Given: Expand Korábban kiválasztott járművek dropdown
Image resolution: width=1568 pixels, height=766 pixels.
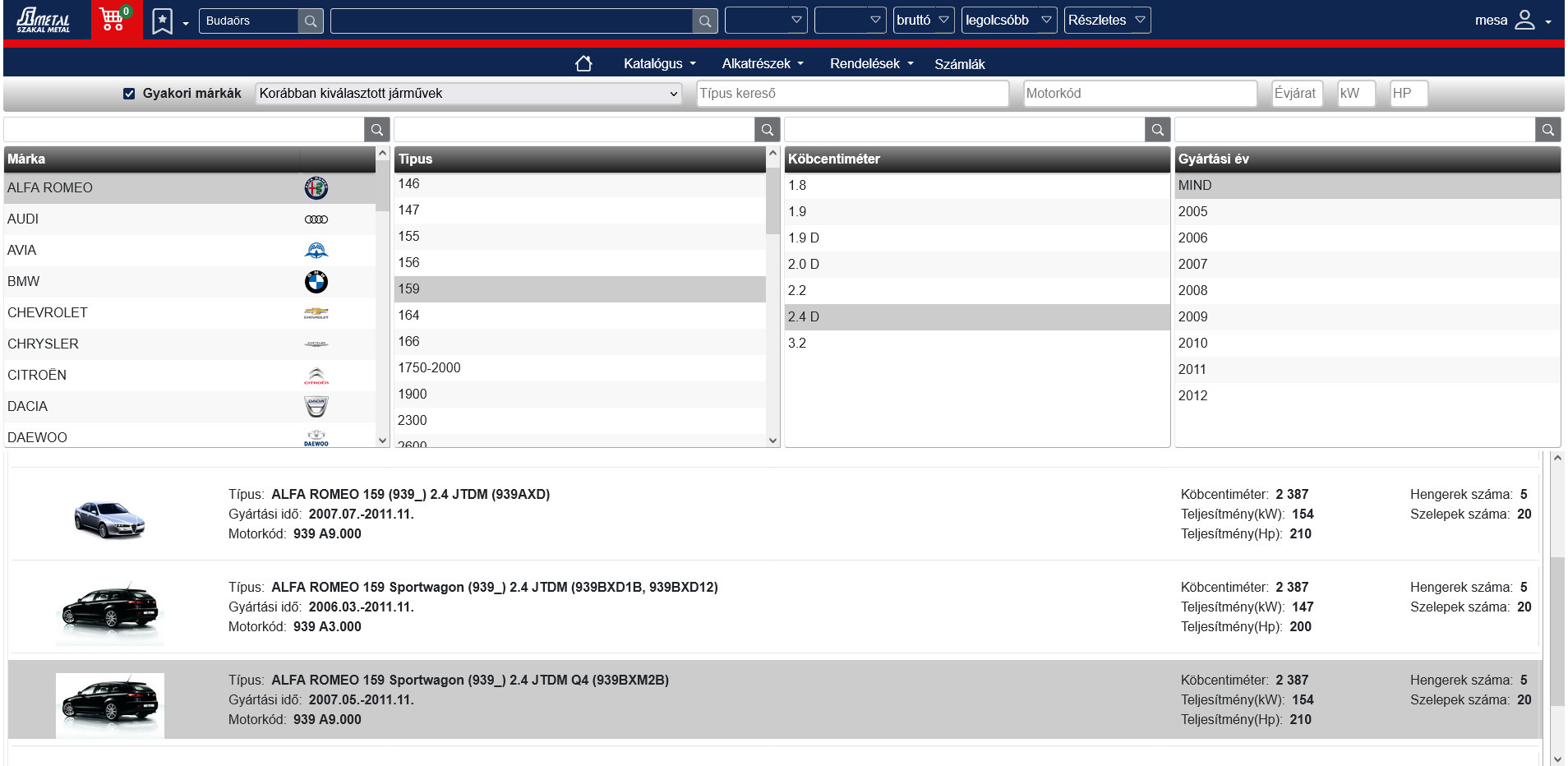Looking at the screenshot, I should click(x=468, y=94).
